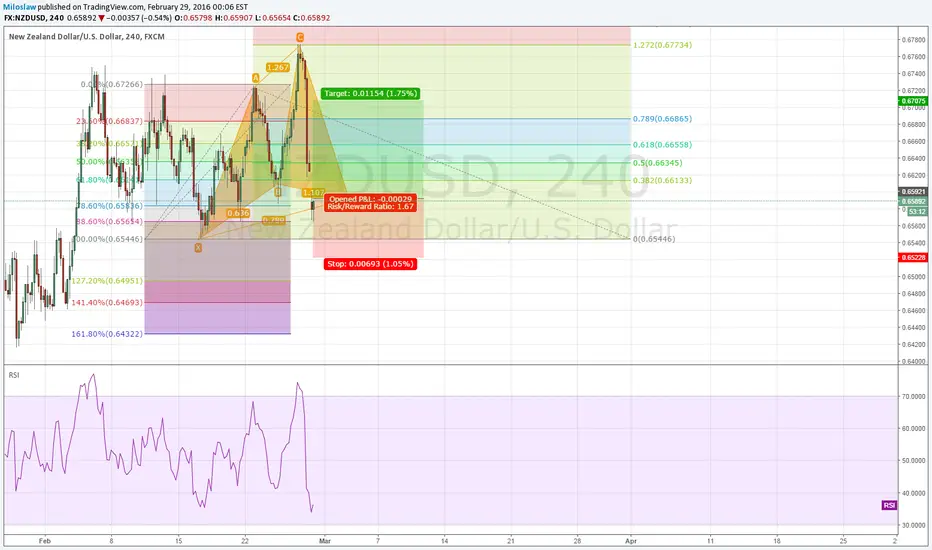The height and width of the screenshot is (550, 932).
Task: Click the 50.0000 level on the RSI axis
Action: [913, 461]
